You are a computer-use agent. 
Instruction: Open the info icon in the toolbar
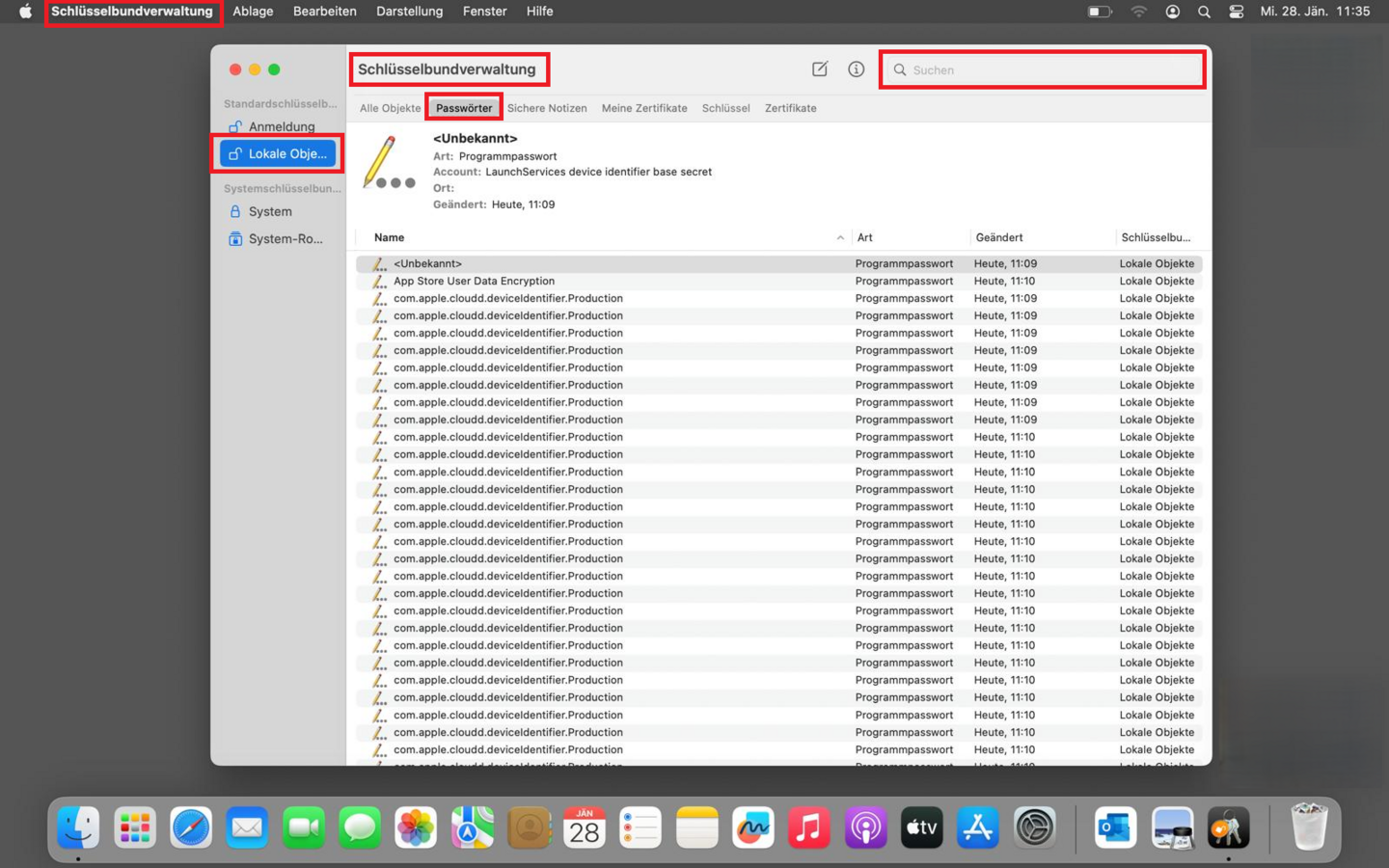pyautogui.click(x=856, y=68)
